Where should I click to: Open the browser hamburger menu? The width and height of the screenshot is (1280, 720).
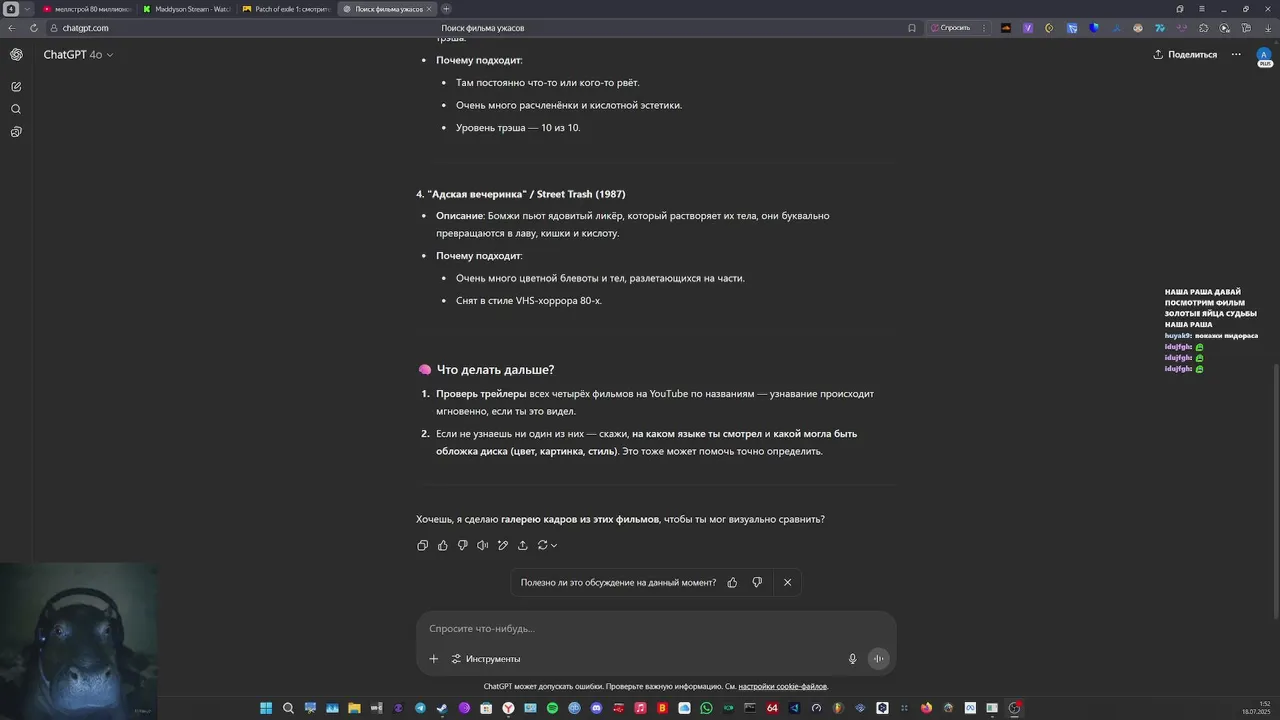pos(1202,9)
